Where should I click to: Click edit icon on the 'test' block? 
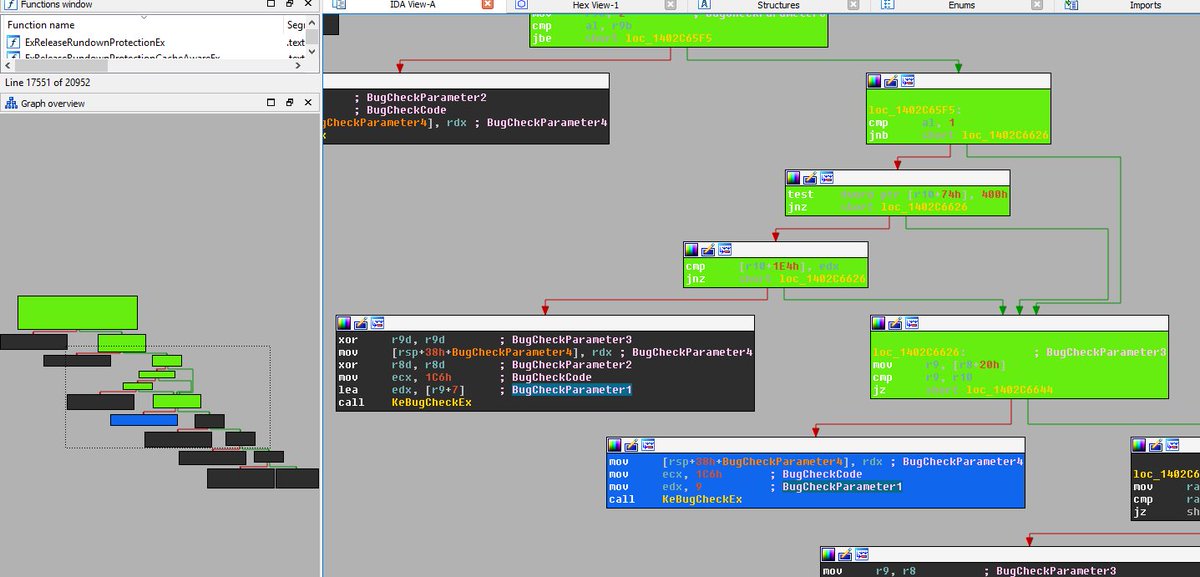(811, 178)
